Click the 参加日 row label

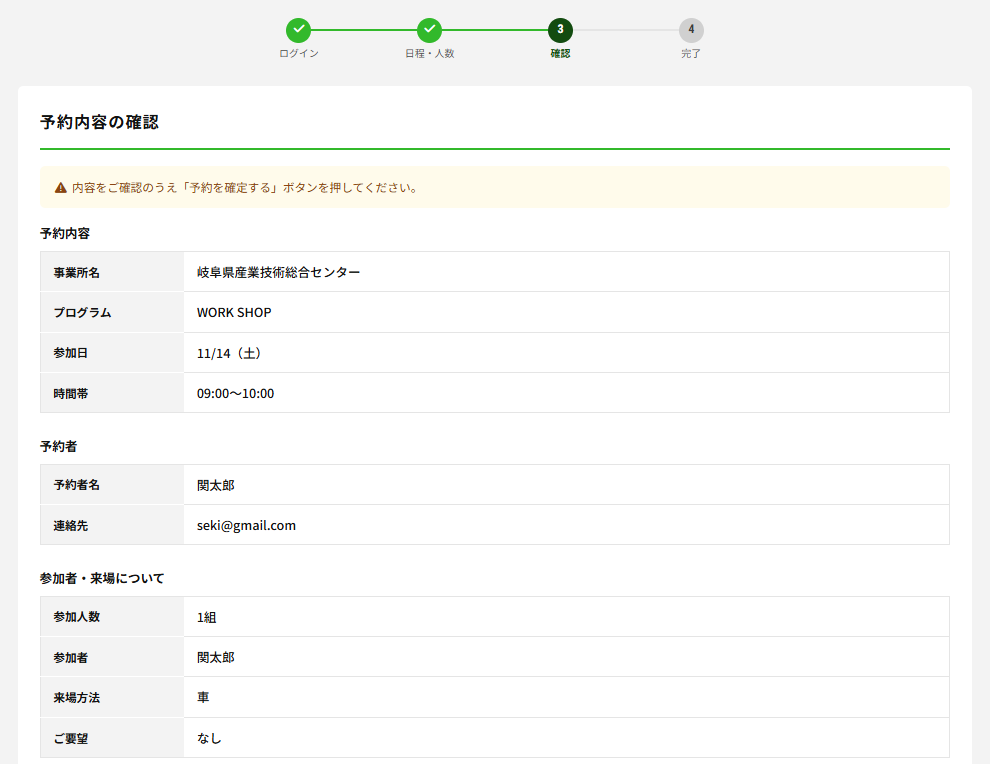coord(71,353)
